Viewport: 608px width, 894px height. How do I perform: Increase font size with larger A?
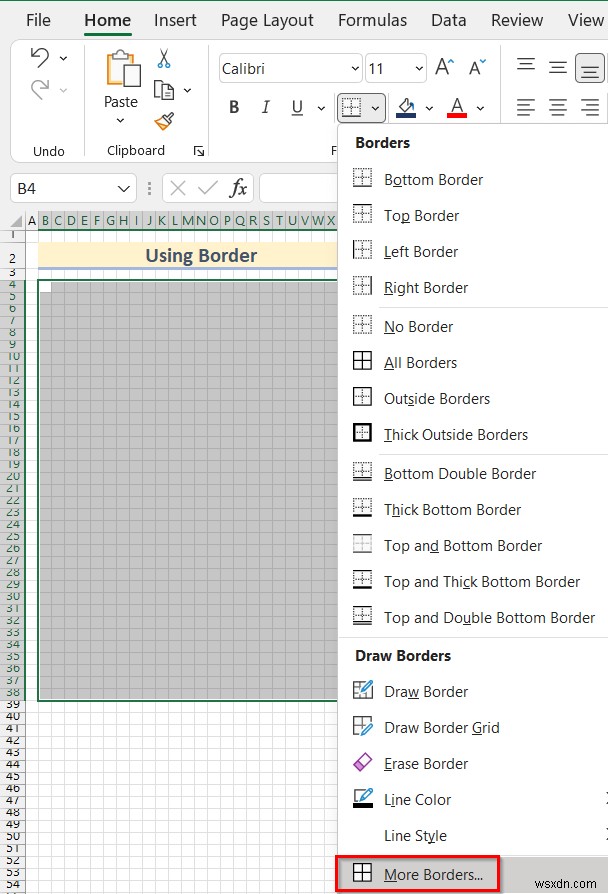[444, 67]
